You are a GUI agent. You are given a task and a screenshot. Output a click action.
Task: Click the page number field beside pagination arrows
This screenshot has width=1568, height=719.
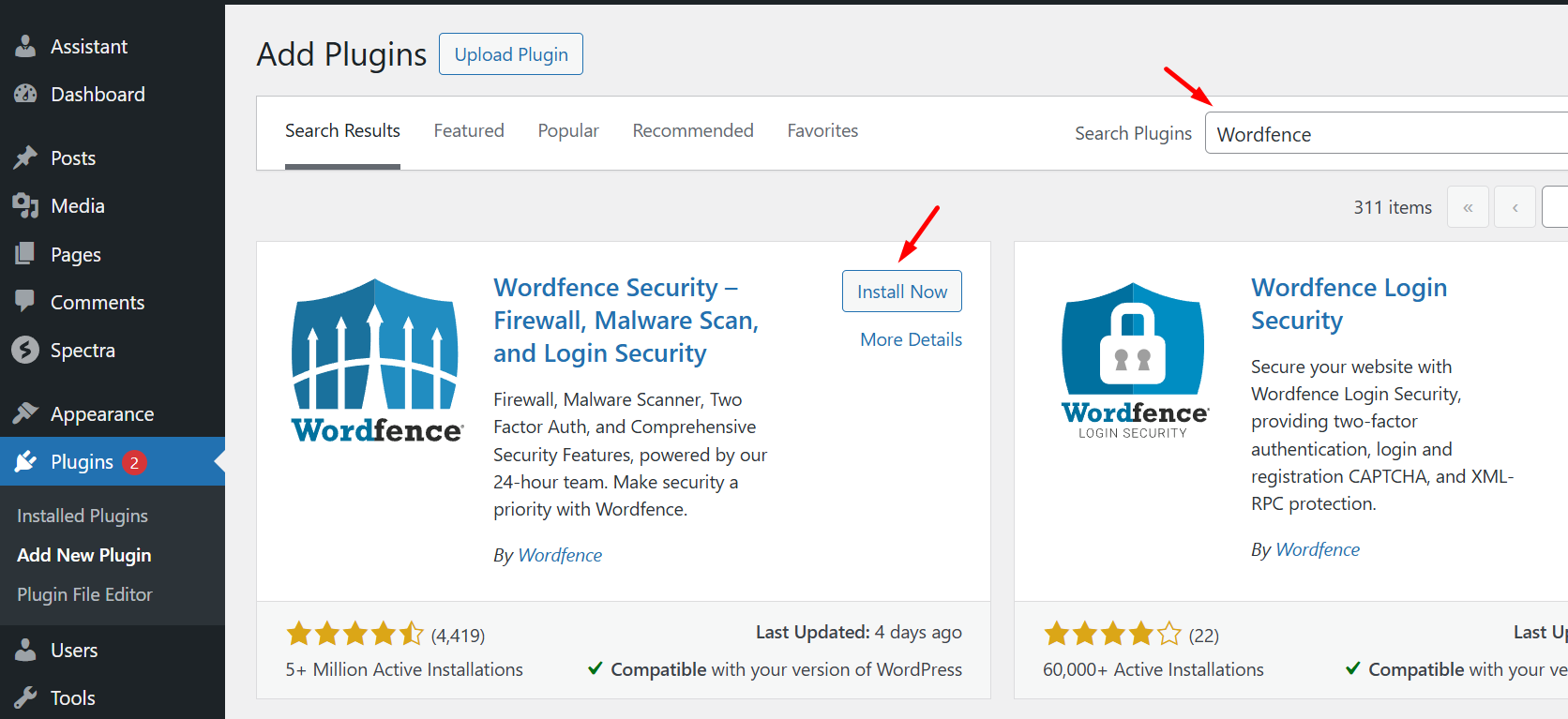pyautogui.click(x=1555, y=207)
